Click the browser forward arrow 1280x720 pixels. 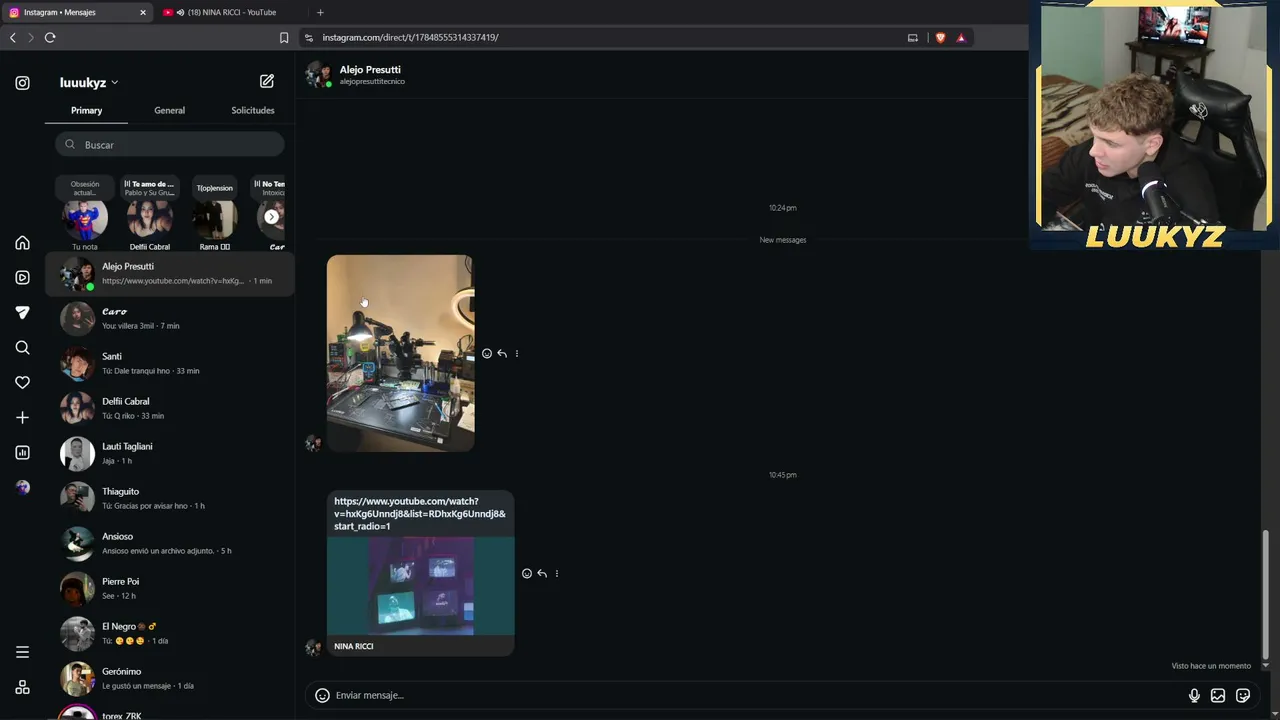point(31,38)
